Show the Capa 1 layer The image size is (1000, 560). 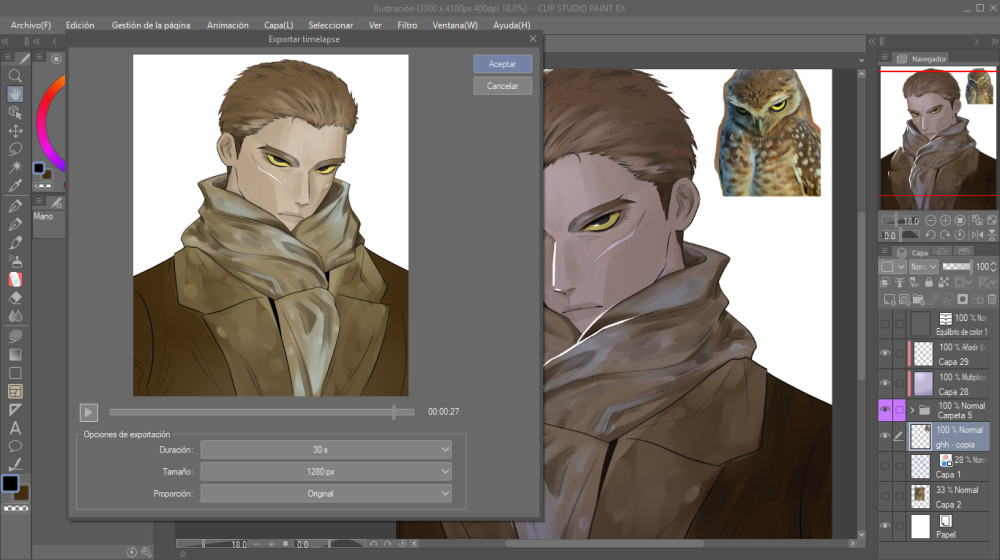[885, 466]
